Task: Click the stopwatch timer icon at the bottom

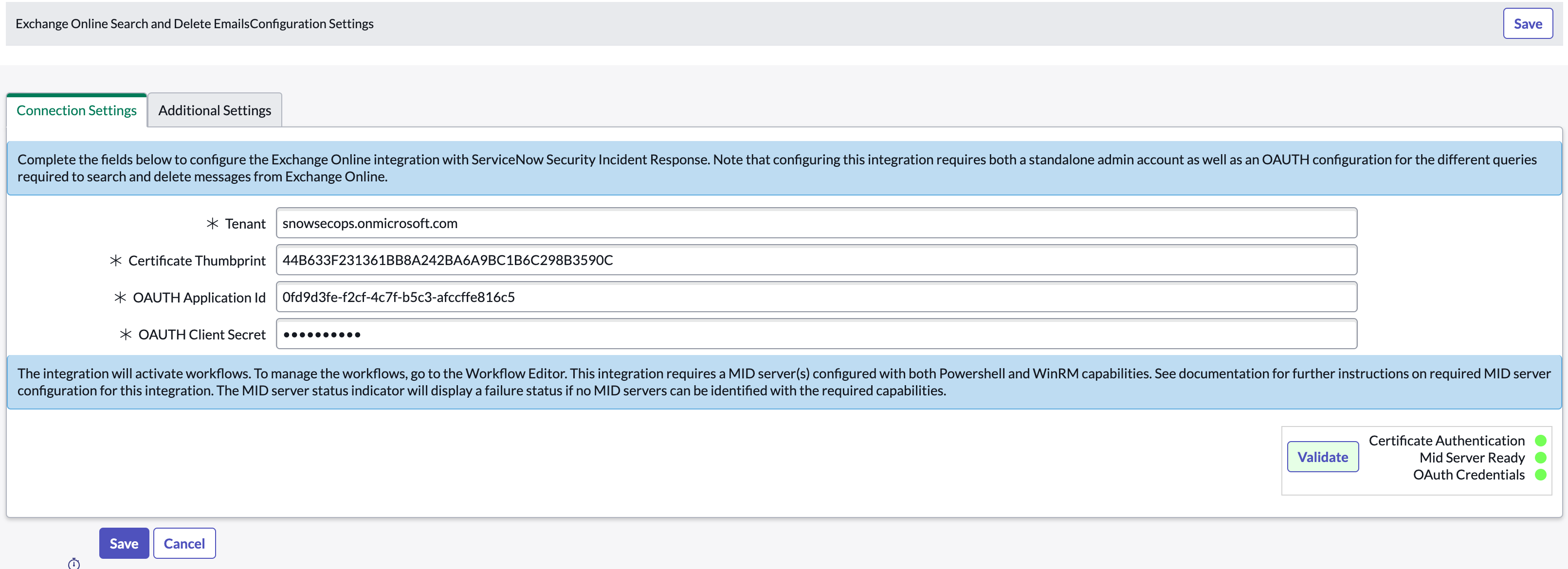Action: click(73, 564)
